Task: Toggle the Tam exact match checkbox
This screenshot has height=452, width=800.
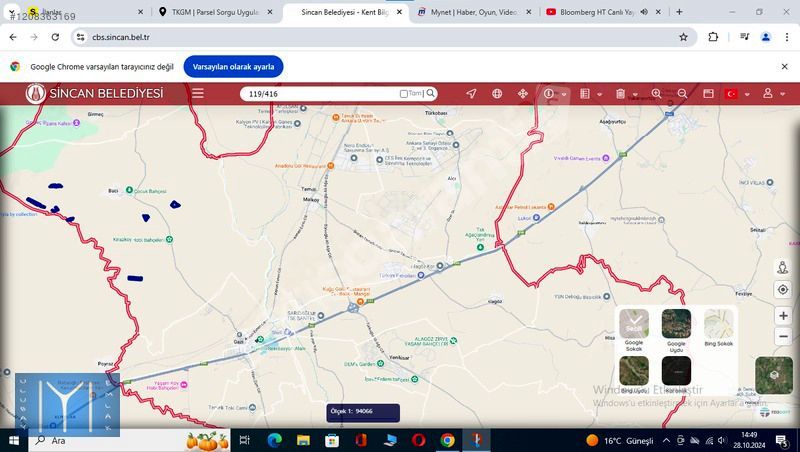Action: coord(404,94)
